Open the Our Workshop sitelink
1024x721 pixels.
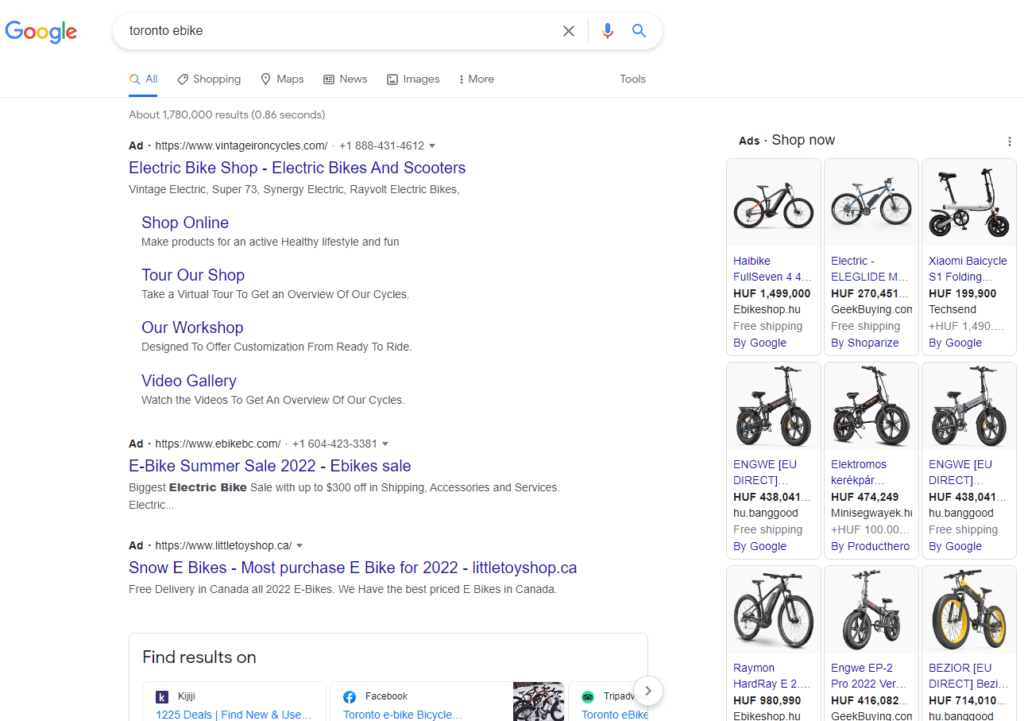click(x=193, y=327)
